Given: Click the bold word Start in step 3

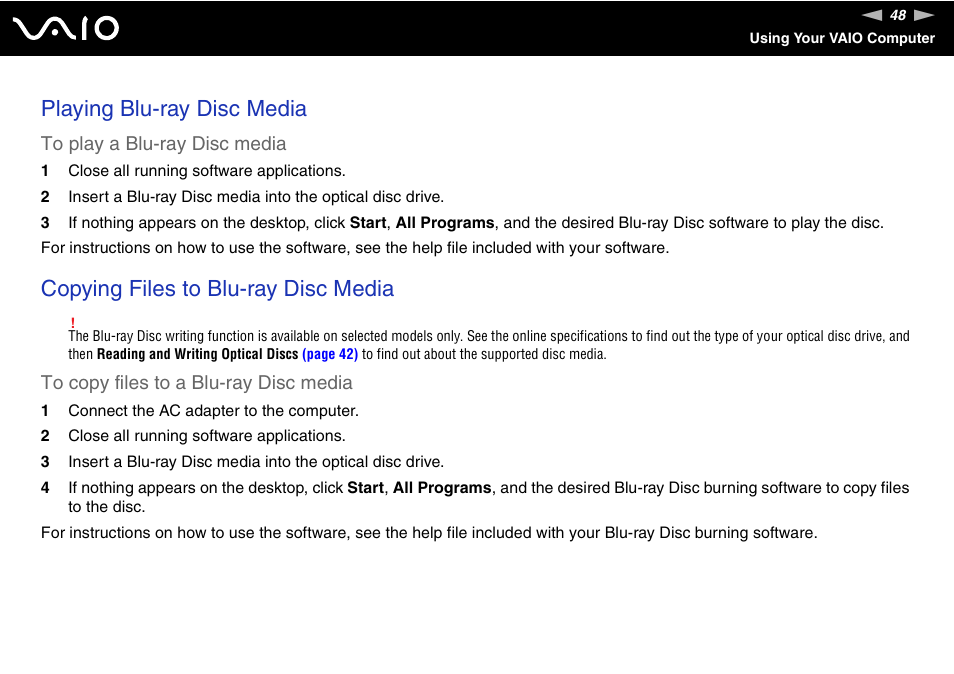Looking at the screenshot, I should [x=367, y=222].
